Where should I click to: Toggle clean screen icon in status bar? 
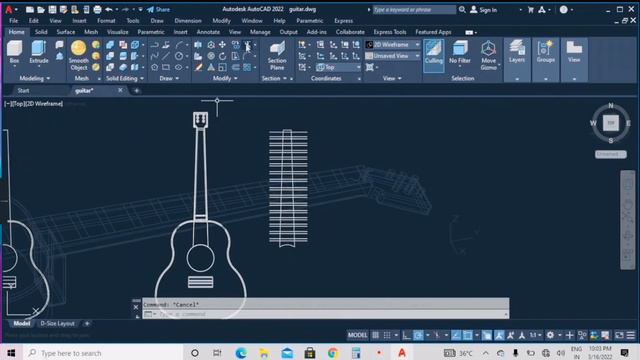pos(619,335)
